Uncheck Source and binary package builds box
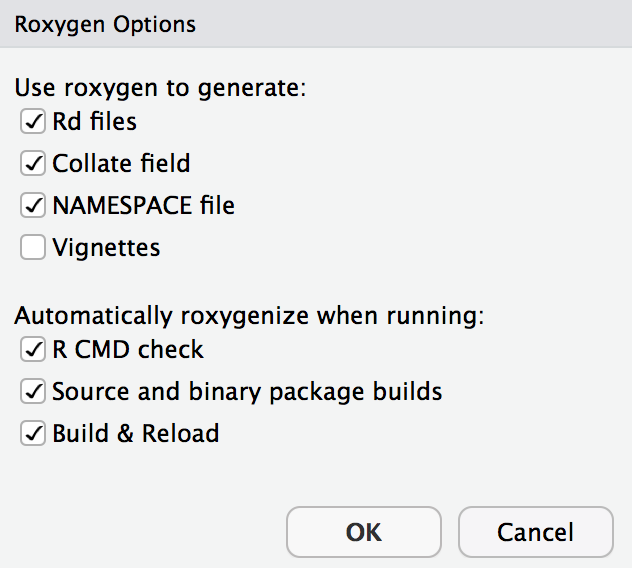Image resolution: width=632 pixels, height=568 pixels. [33, 391]
